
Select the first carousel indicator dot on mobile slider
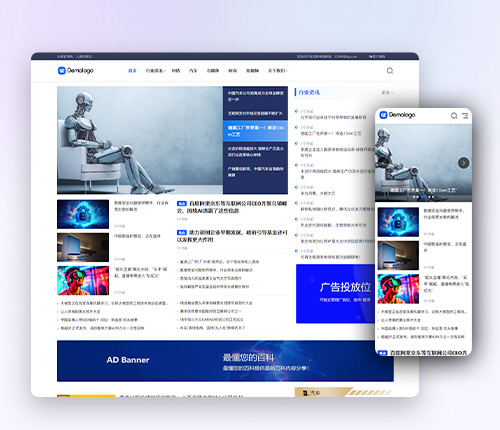[x=414, y=197]
